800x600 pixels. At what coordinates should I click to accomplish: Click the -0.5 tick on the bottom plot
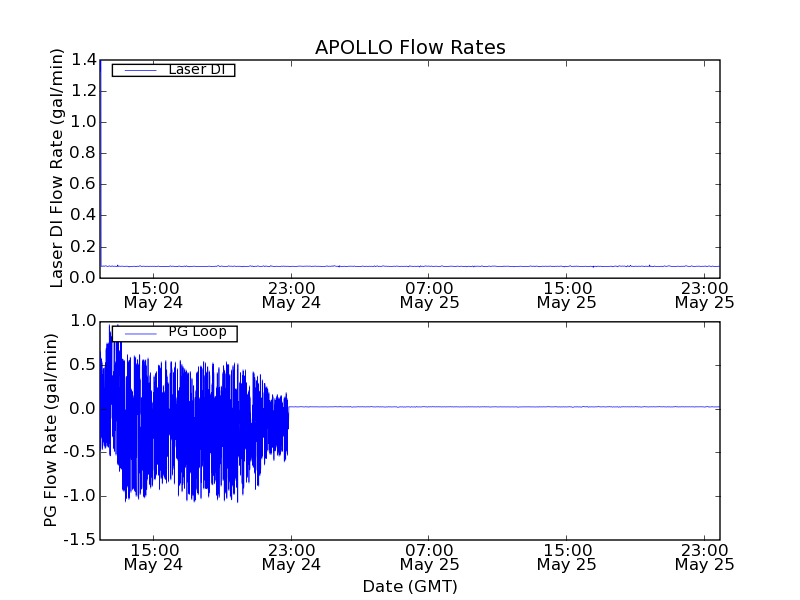tap(80, 452)
